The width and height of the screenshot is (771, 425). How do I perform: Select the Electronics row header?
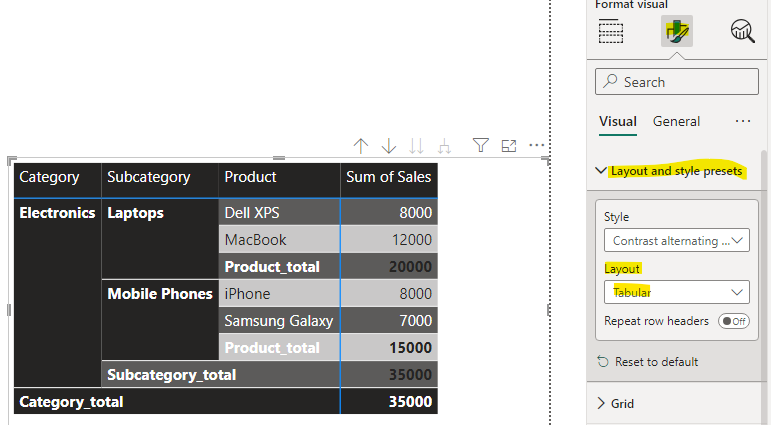[58, 293]
